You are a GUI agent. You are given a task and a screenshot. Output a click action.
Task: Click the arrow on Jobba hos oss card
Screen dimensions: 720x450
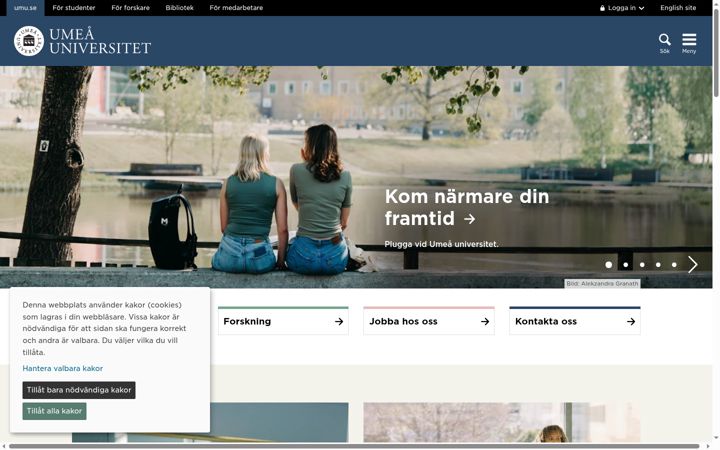click(x=485, y=321)
